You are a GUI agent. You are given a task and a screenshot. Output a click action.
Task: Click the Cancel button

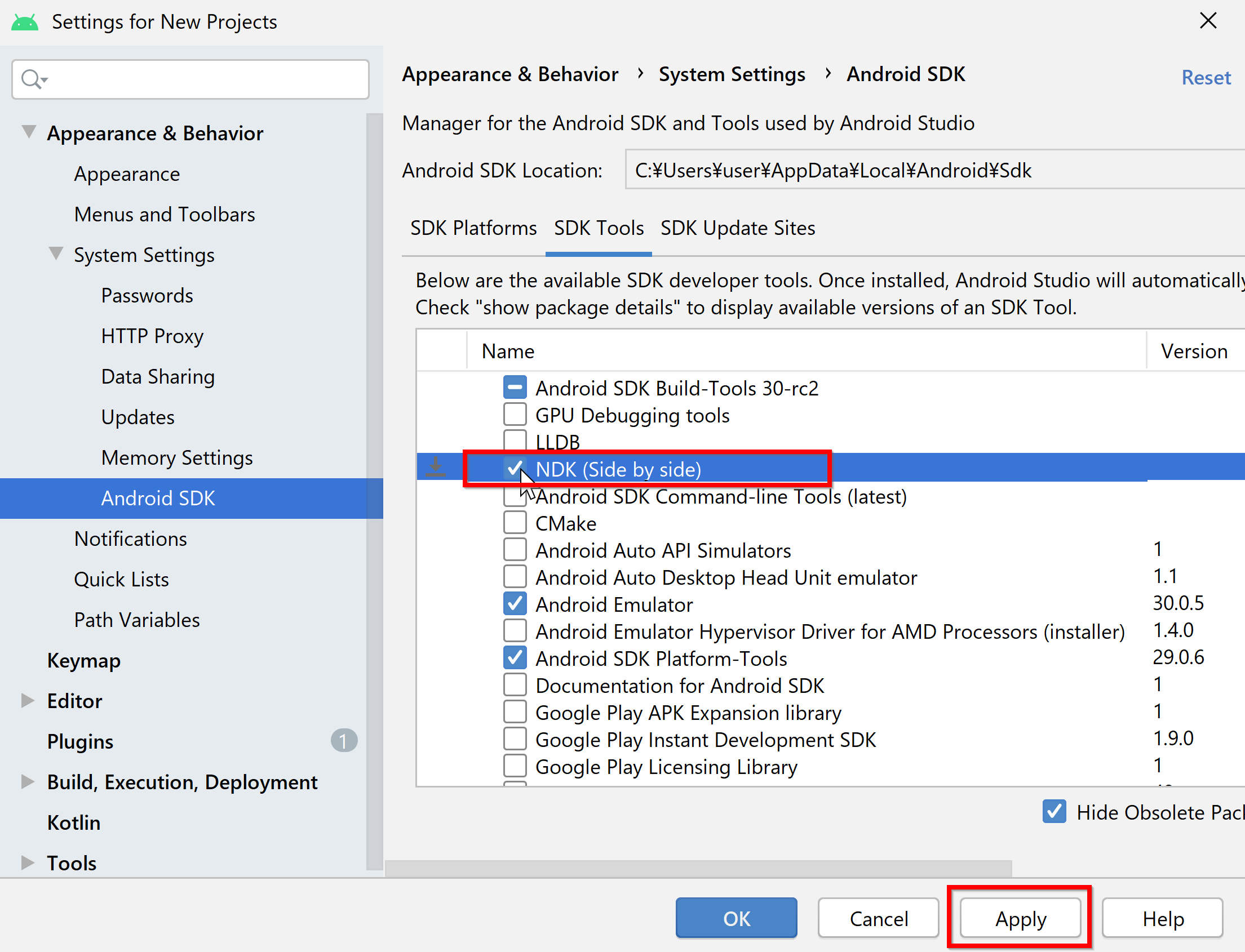(x=878, y=918)
